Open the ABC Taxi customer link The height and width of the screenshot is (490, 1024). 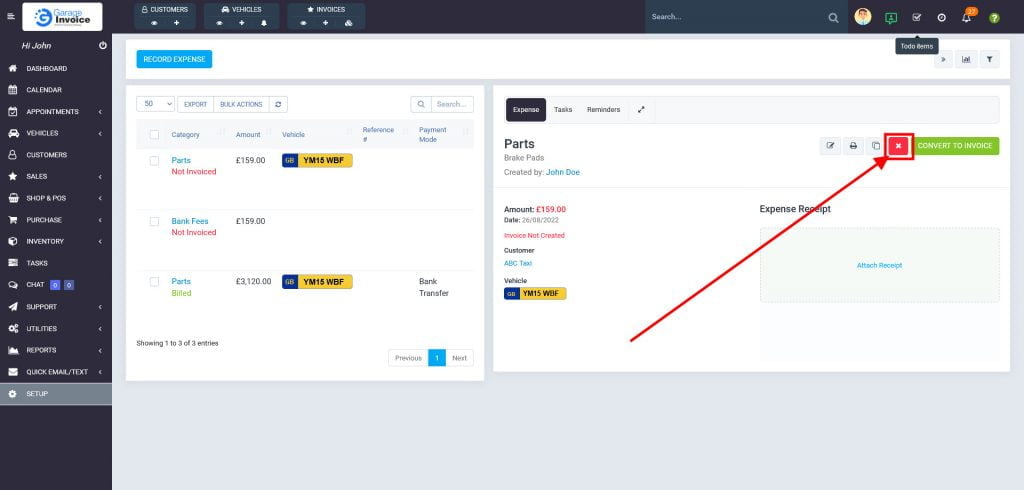518,263
